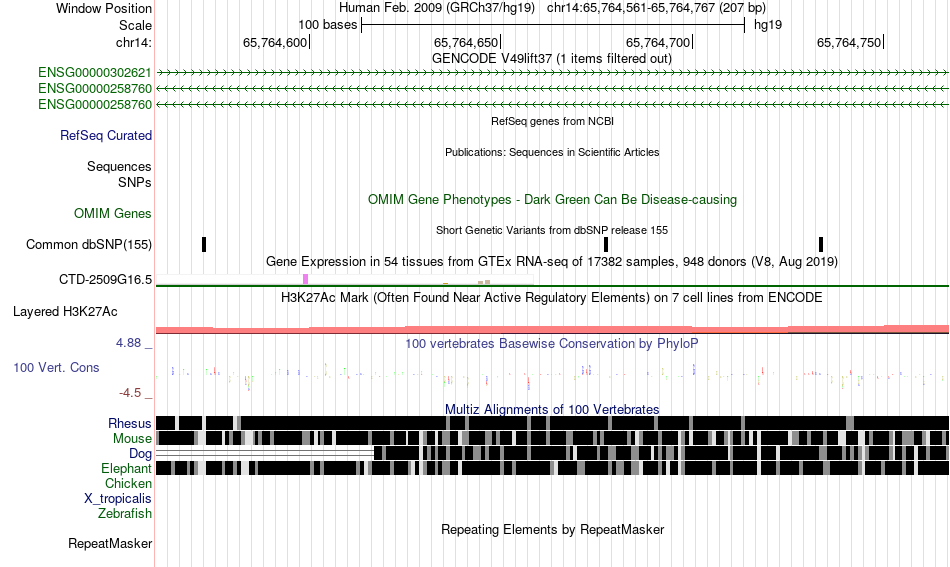
Task: Click the 65,764,700 ruler position
Action: coord(658,42)
